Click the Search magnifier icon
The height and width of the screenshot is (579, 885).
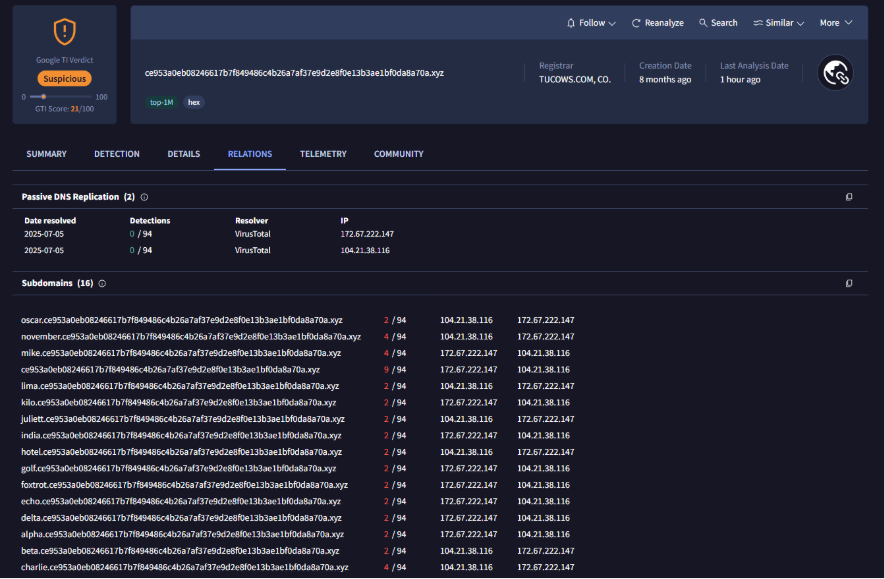pyautogui.click(x=703, y=23)
